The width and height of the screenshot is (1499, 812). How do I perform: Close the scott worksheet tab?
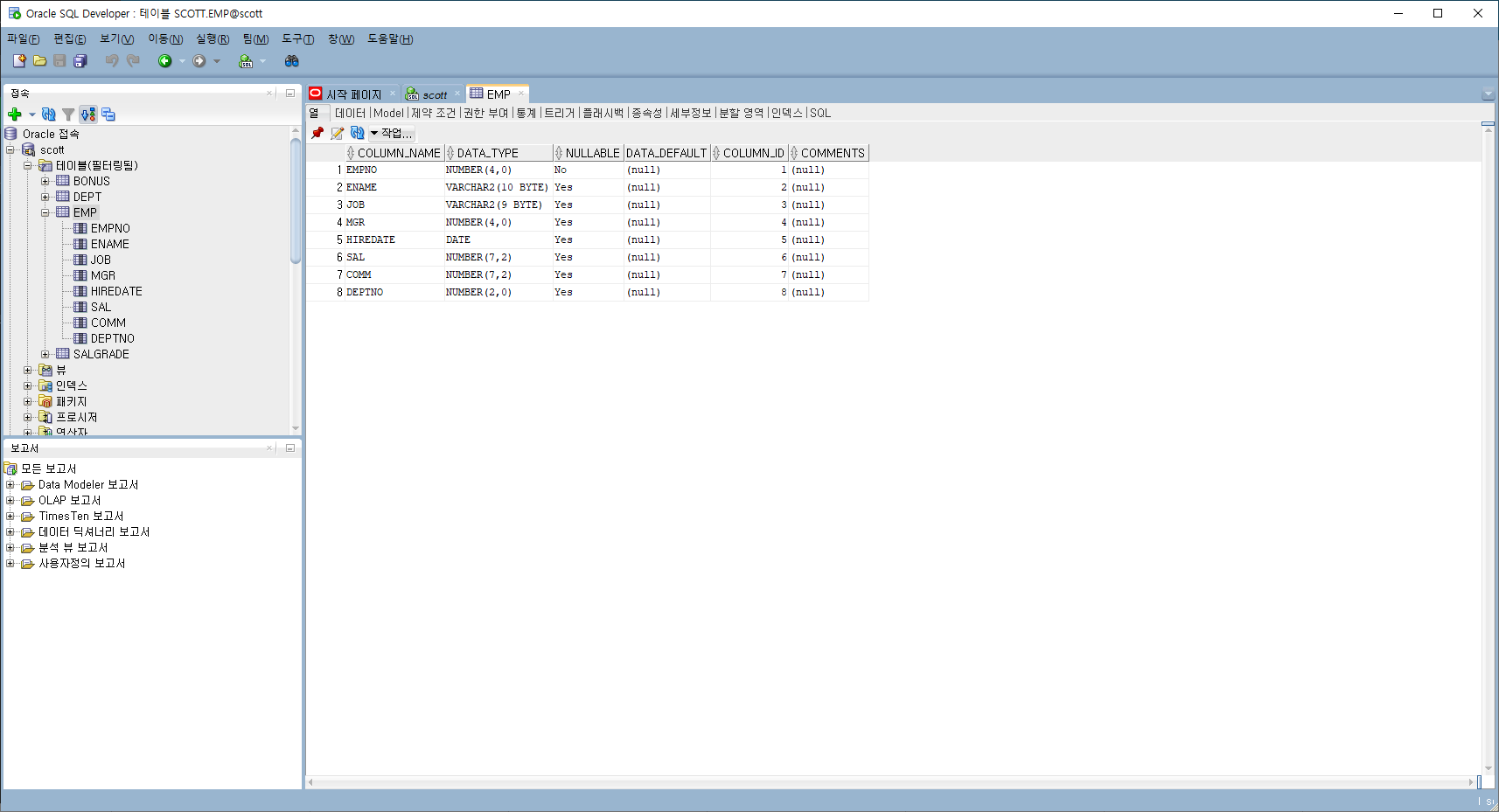tap(457, 94)
